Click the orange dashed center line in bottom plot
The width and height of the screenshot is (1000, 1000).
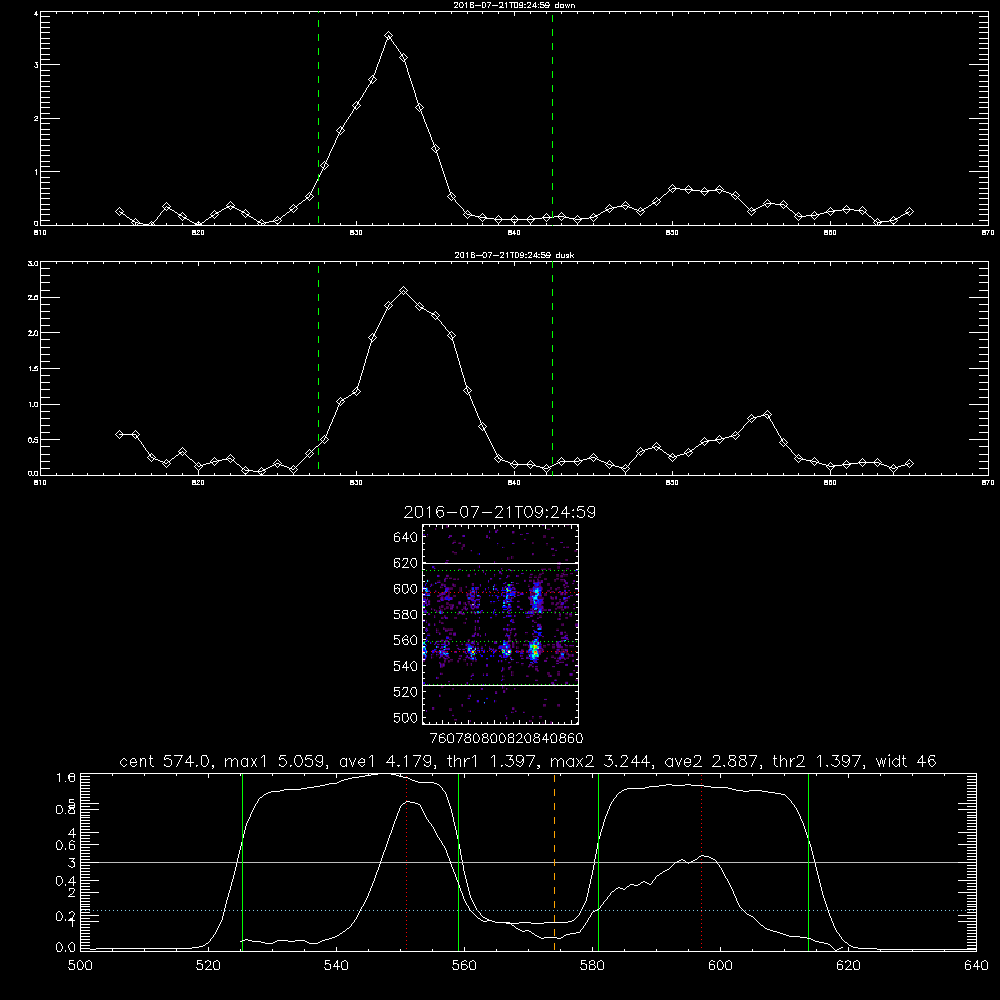(554, 862)
